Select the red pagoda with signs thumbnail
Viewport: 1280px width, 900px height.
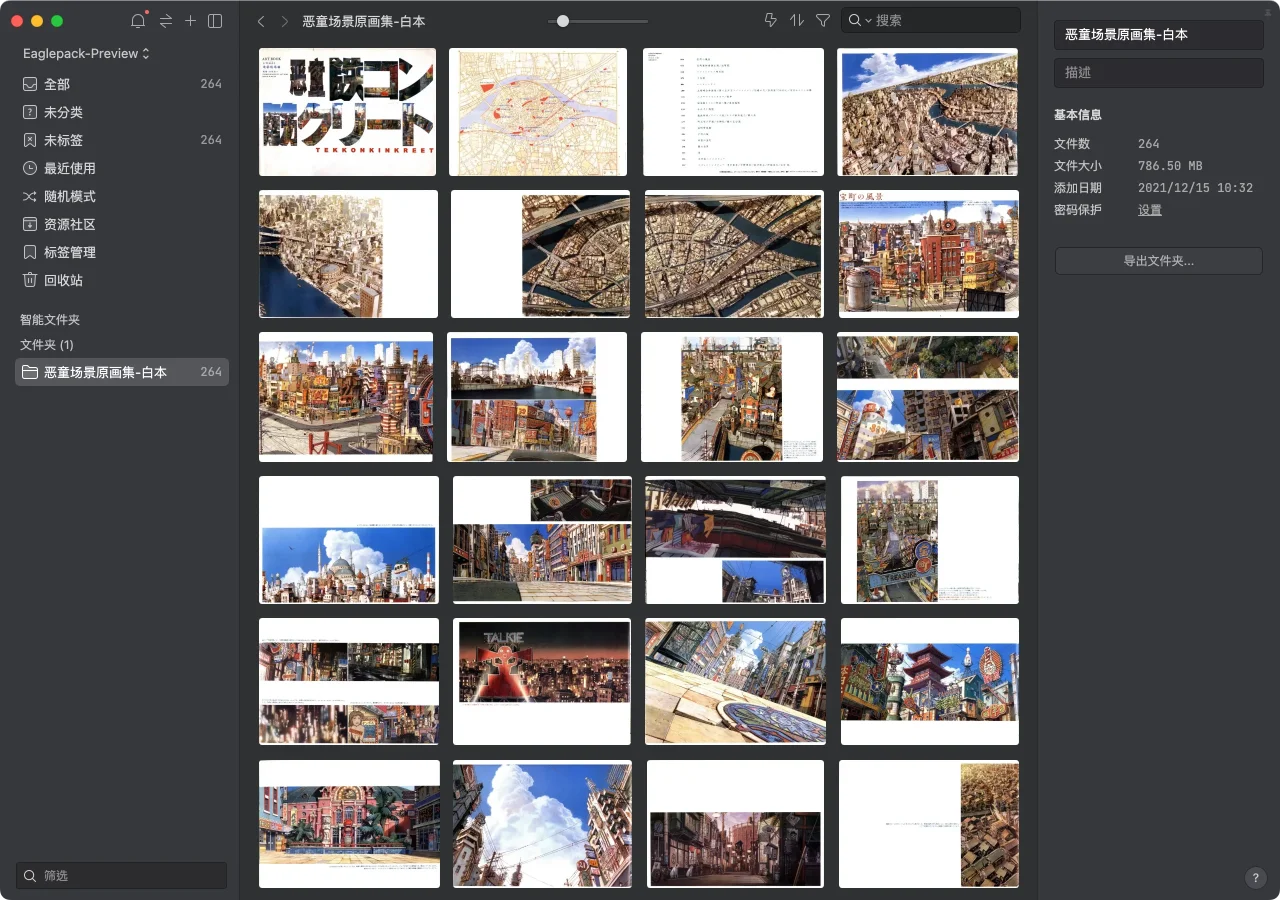(930, 682)
